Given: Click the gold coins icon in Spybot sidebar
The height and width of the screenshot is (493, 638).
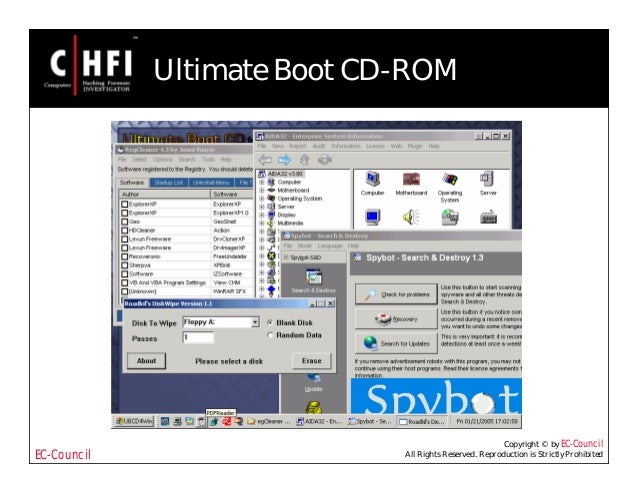Looking at the screenshot, I should tap(314, 407).
